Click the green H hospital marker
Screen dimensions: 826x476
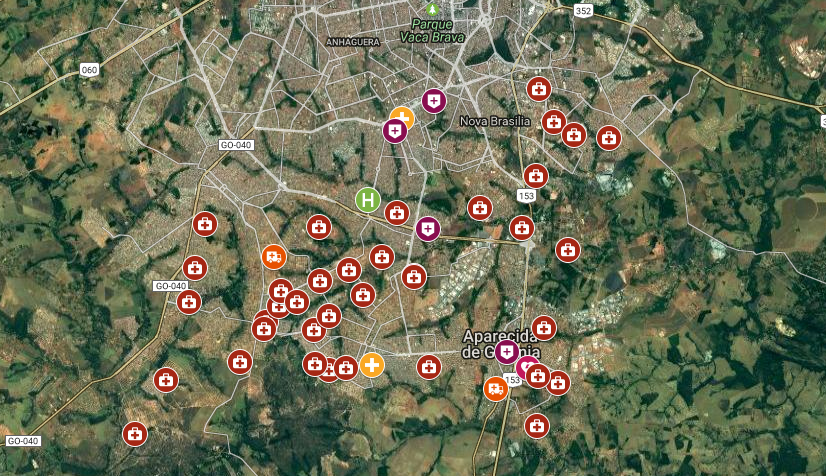[x=368, y=200]
